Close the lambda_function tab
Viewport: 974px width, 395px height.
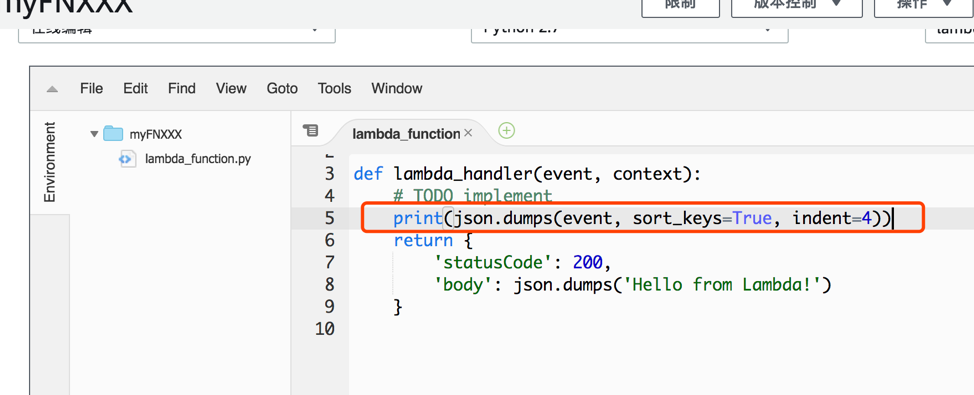point(468,133)
